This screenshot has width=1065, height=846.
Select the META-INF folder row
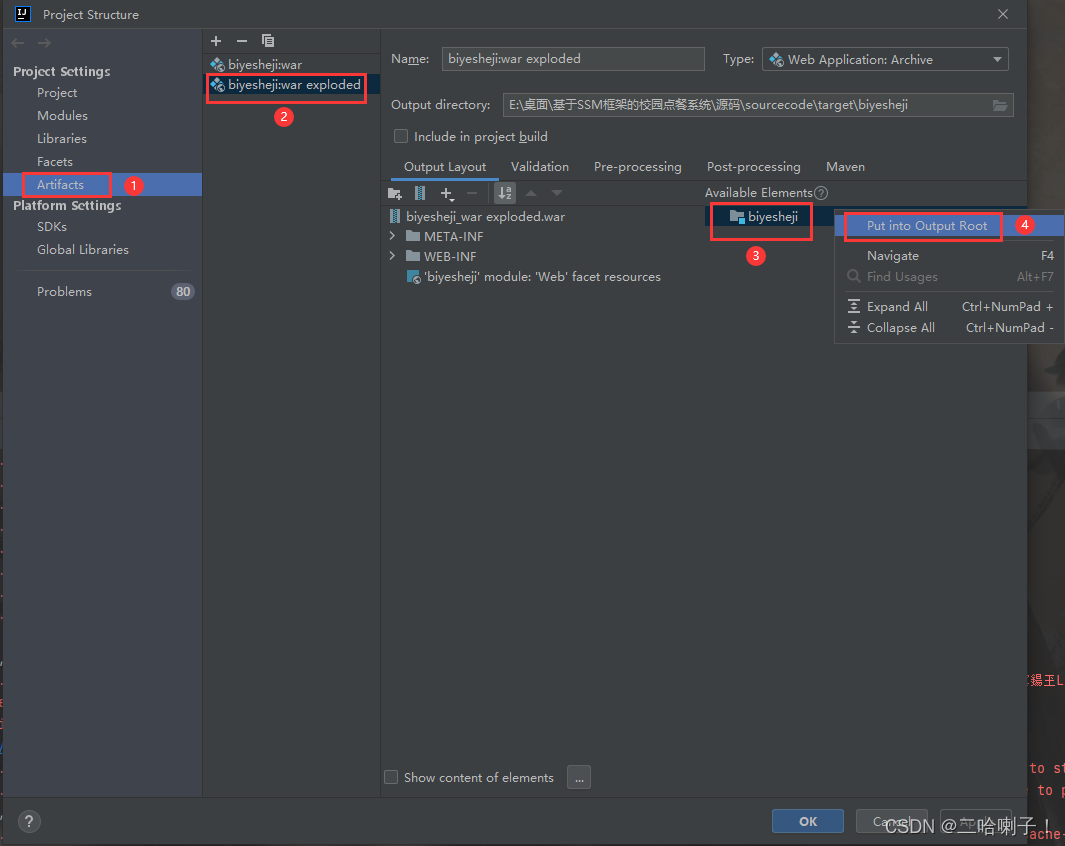454,236
